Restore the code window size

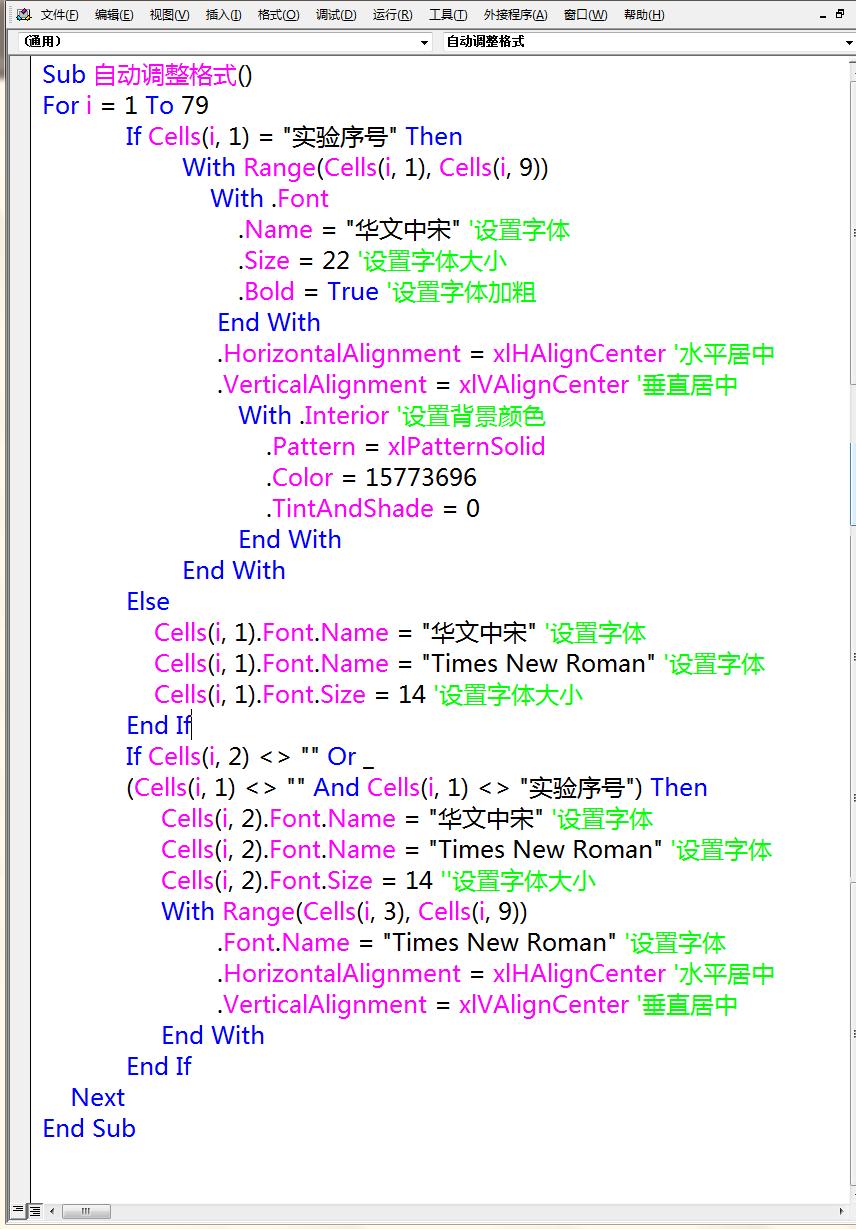840,14
